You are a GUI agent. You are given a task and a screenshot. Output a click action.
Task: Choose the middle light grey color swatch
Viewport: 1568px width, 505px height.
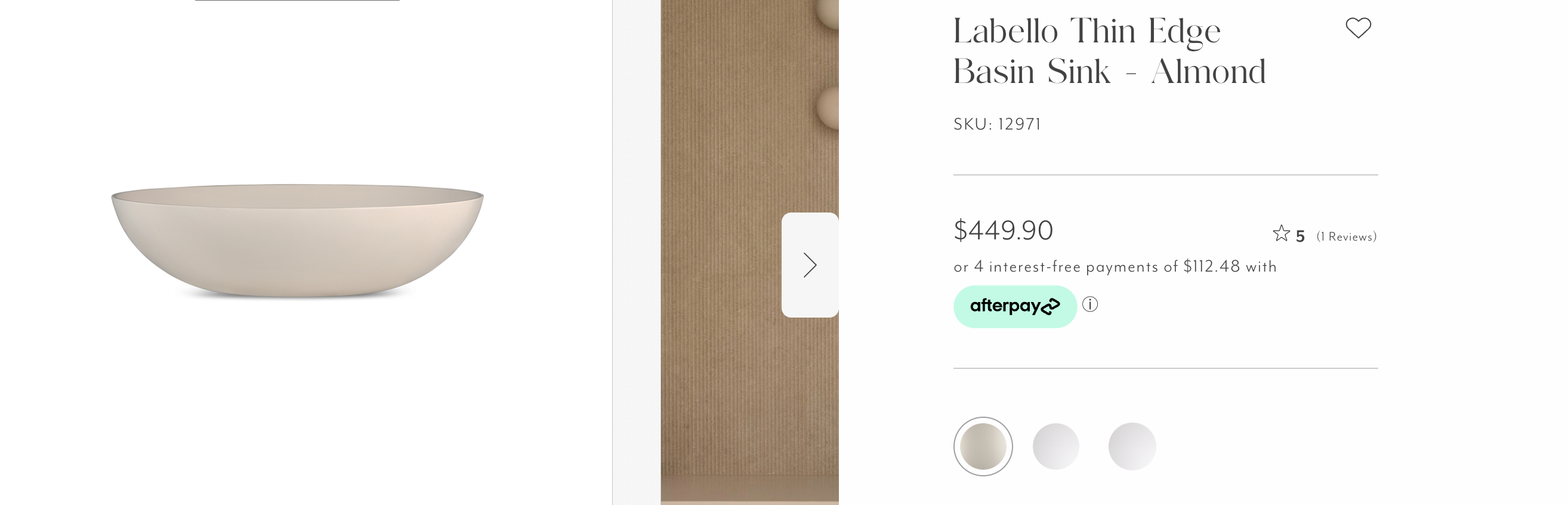[x=1056, y=447]
